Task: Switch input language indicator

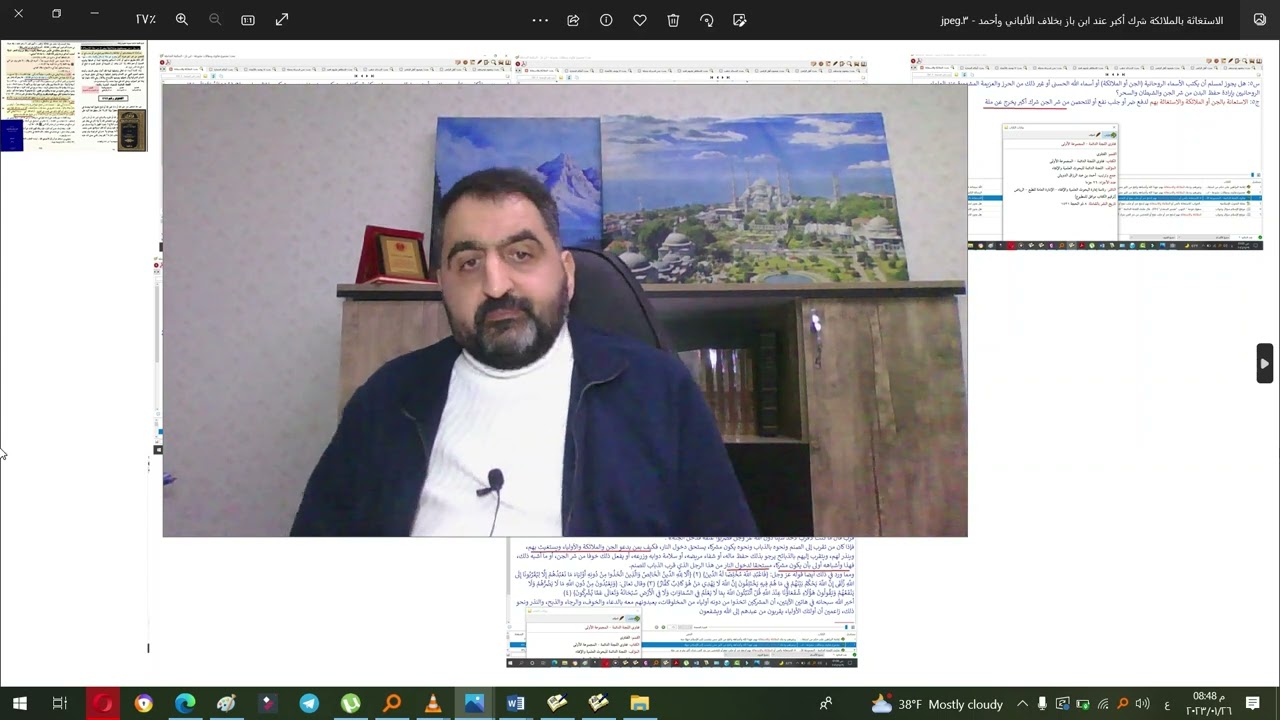Action: tap(1166, 704)
